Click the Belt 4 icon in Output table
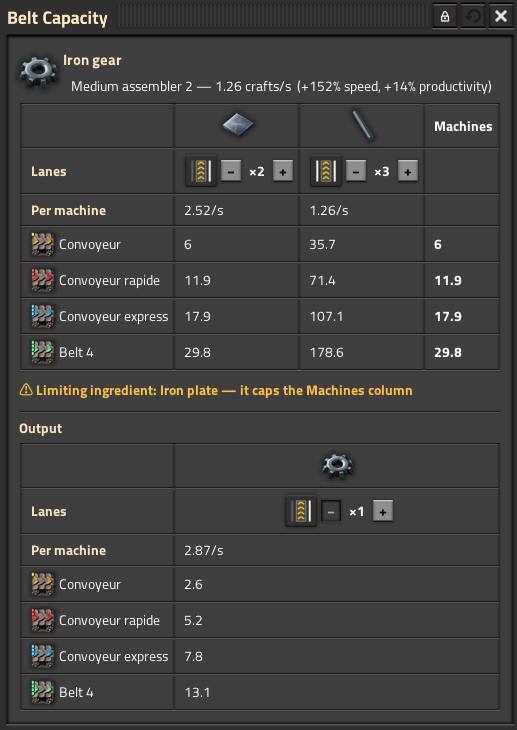This screenshot has width=517, height=730. click(42, 692)
